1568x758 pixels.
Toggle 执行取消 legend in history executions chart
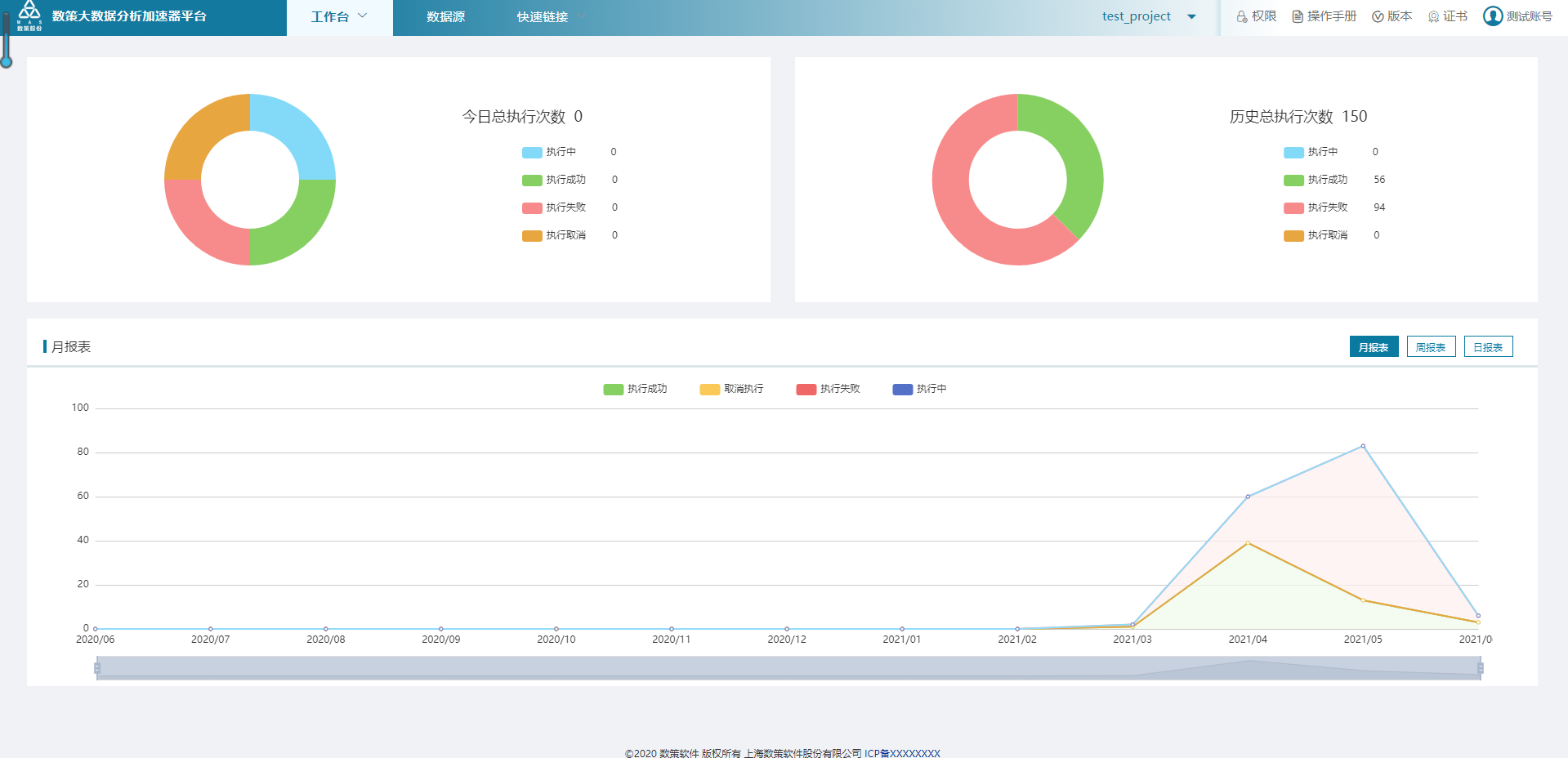coord(1316,235)
